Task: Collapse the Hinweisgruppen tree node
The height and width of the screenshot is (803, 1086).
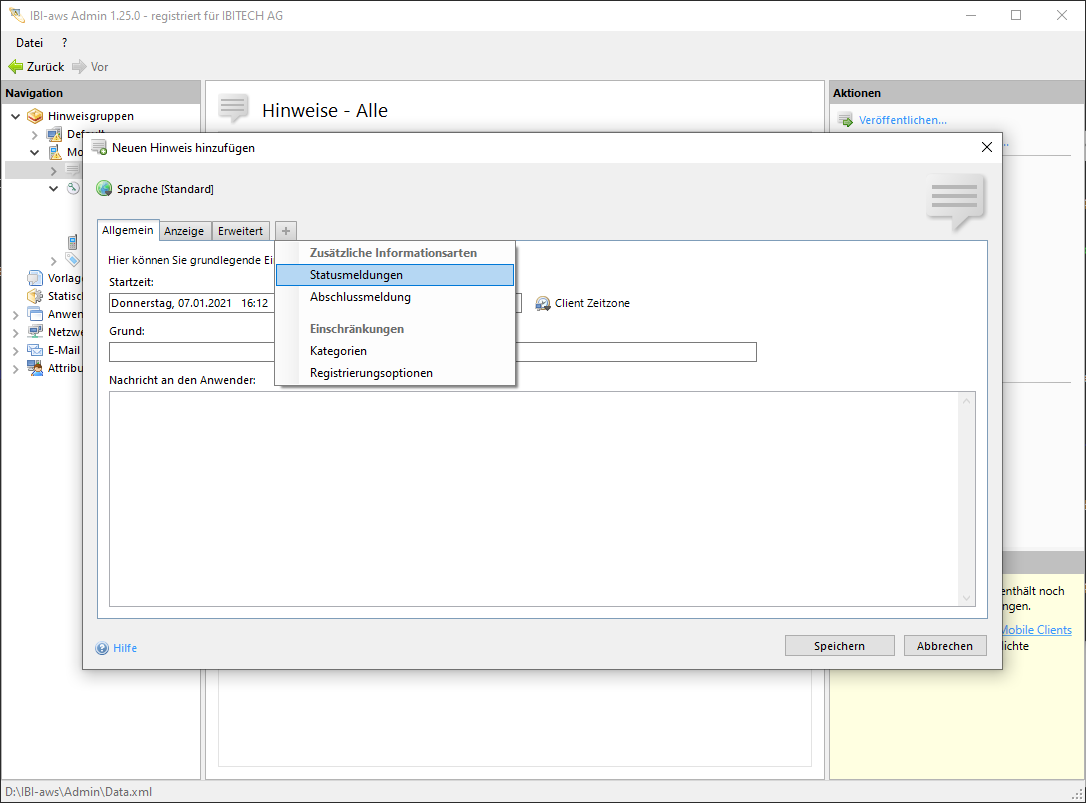Action: tap(16, 116)
